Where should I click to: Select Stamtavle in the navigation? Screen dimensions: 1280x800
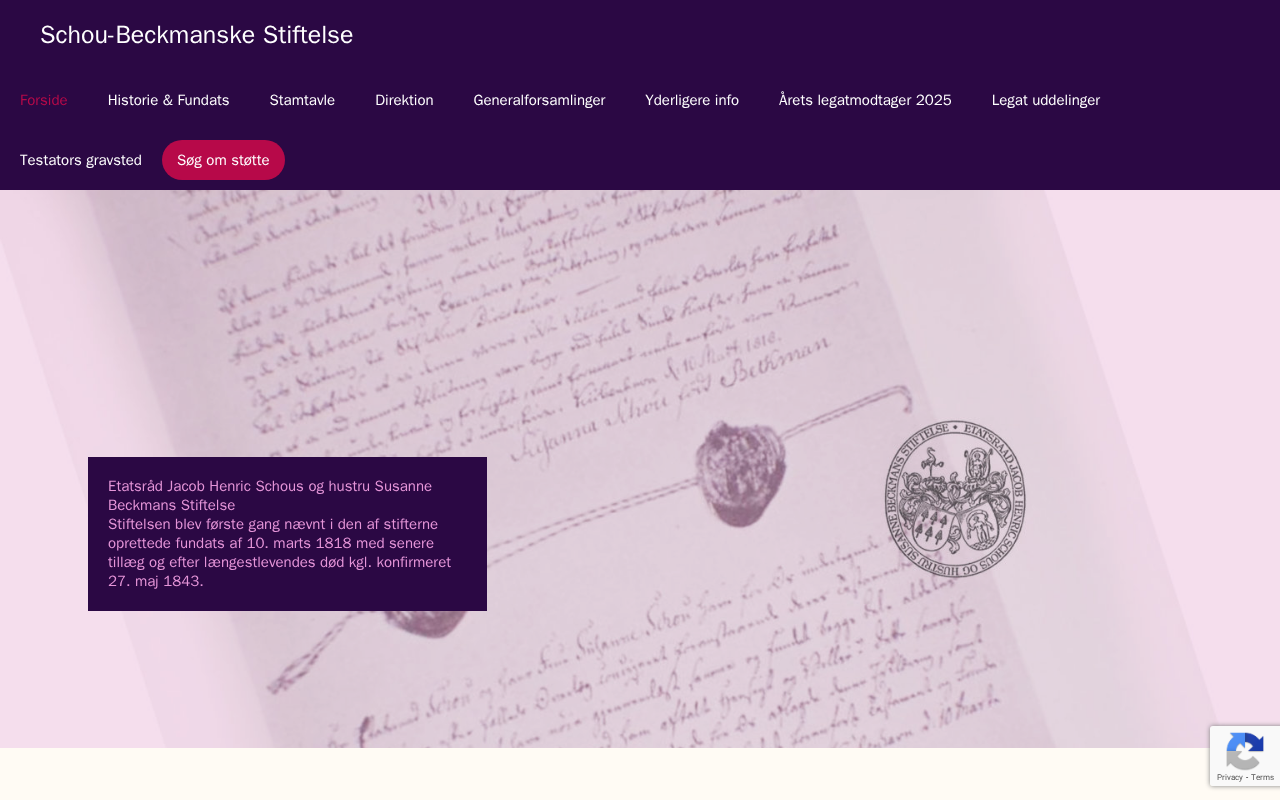(x=302, y=100)
